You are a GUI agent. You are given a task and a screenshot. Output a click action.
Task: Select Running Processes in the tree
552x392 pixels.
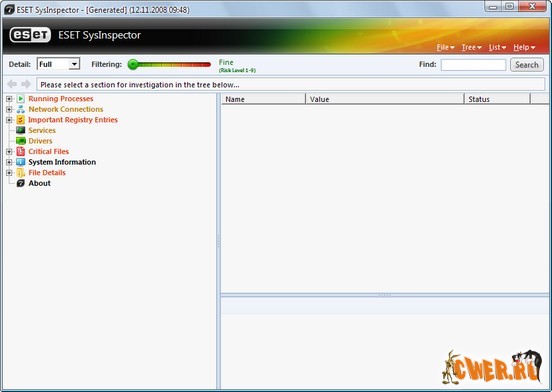(61, 99)
